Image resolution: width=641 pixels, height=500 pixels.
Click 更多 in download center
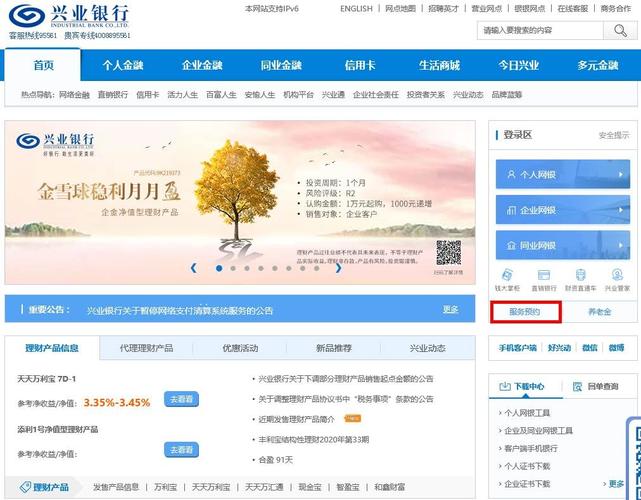pos(616,484)
